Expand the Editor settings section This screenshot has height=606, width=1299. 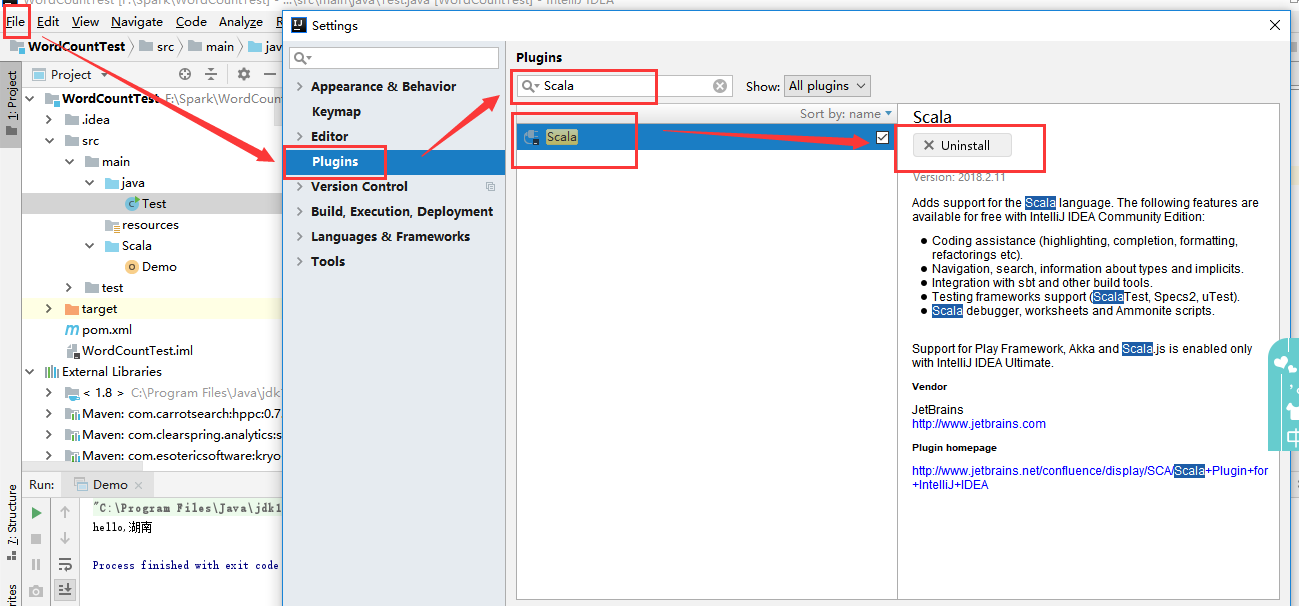(300, 137)
